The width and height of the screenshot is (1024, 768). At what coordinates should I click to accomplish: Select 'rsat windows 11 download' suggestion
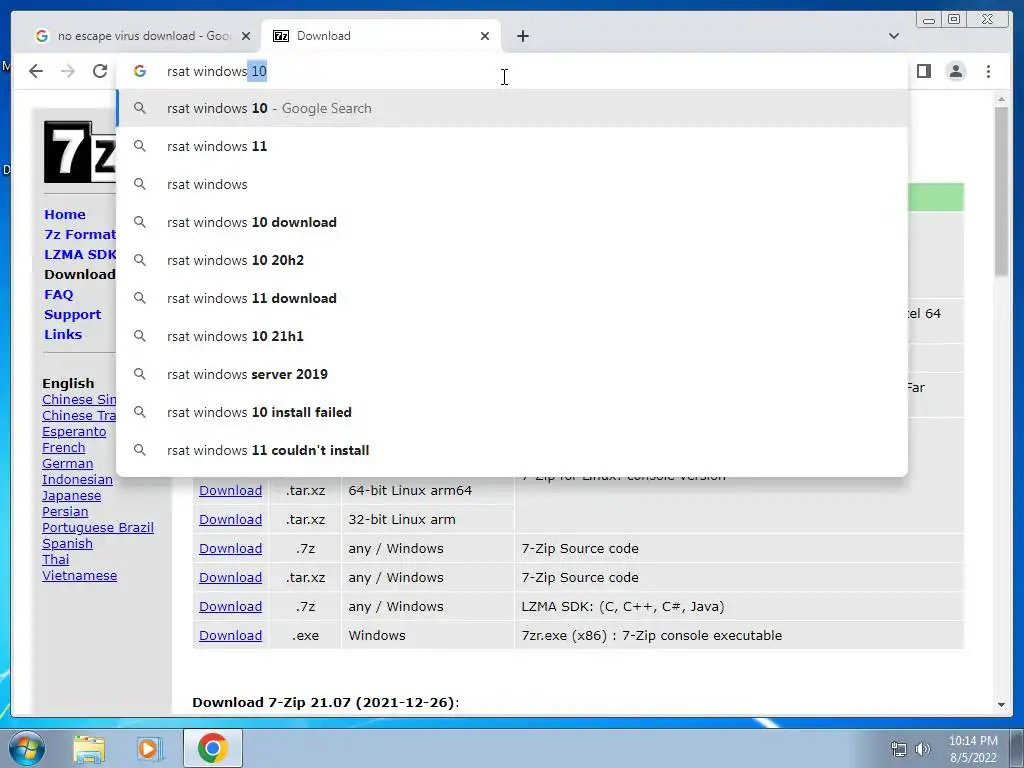coord(512,298)
